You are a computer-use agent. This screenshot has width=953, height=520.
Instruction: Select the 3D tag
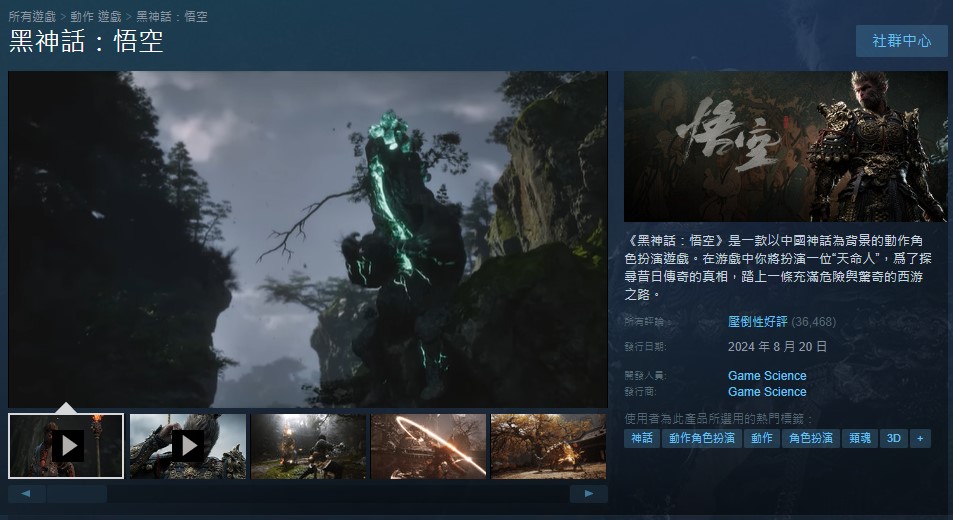893,438
